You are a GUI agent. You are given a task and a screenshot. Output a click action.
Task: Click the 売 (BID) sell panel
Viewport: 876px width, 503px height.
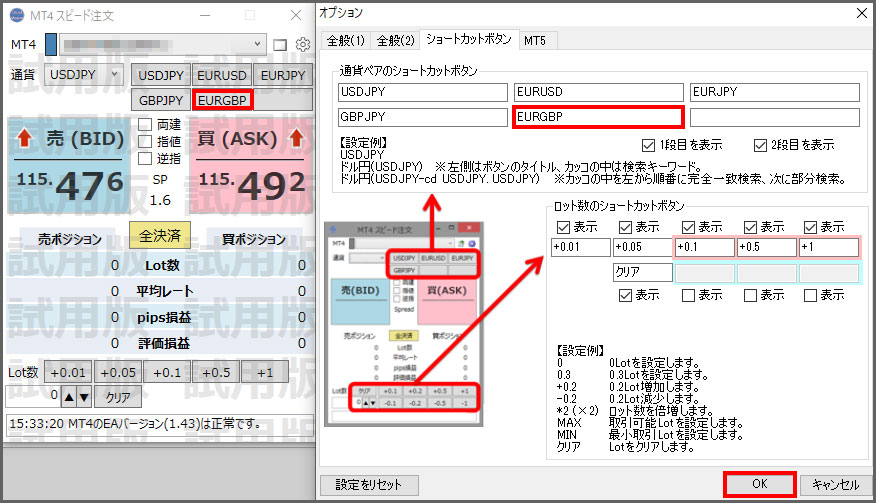[70, 166]
